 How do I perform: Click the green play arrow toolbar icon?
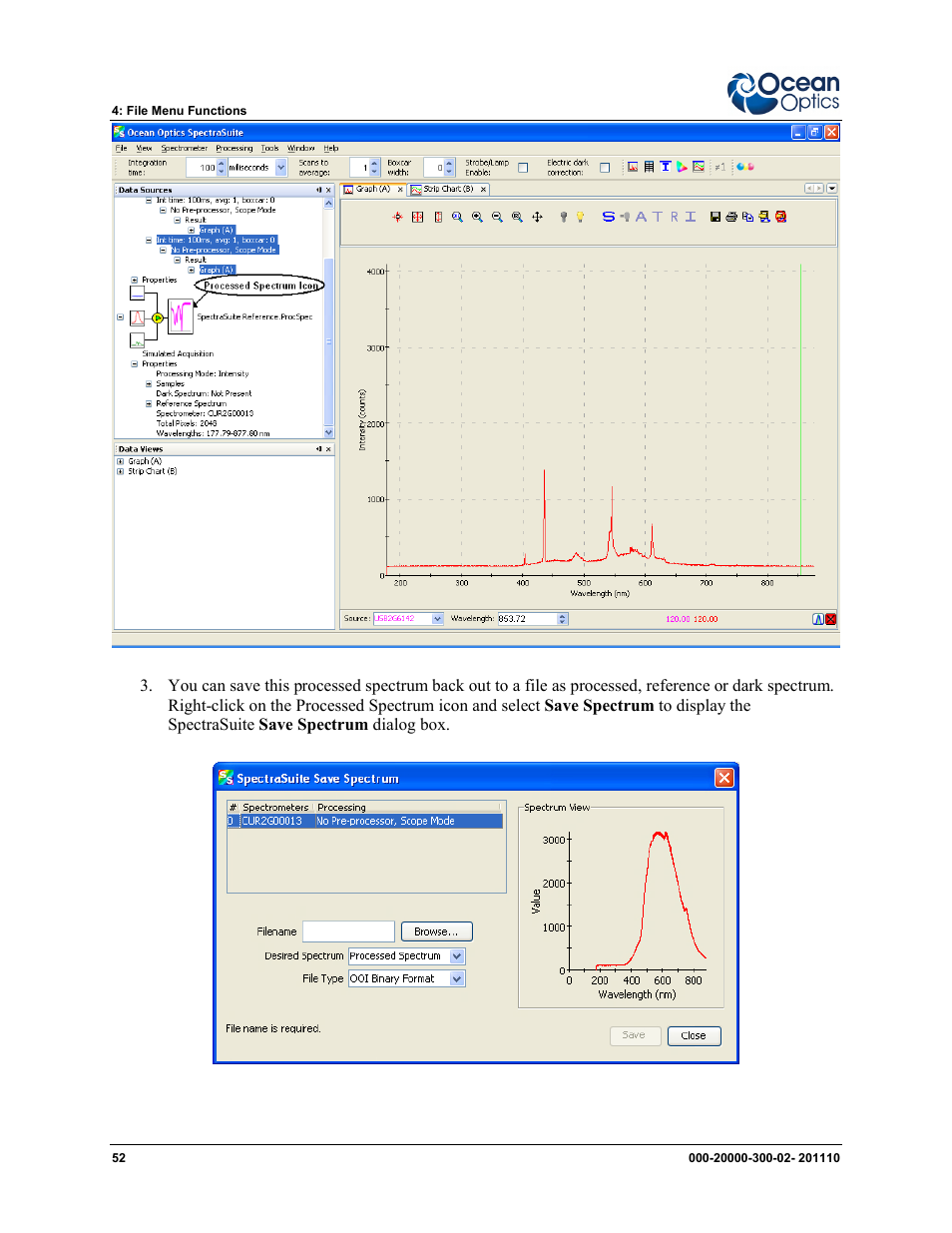(682, 167)
